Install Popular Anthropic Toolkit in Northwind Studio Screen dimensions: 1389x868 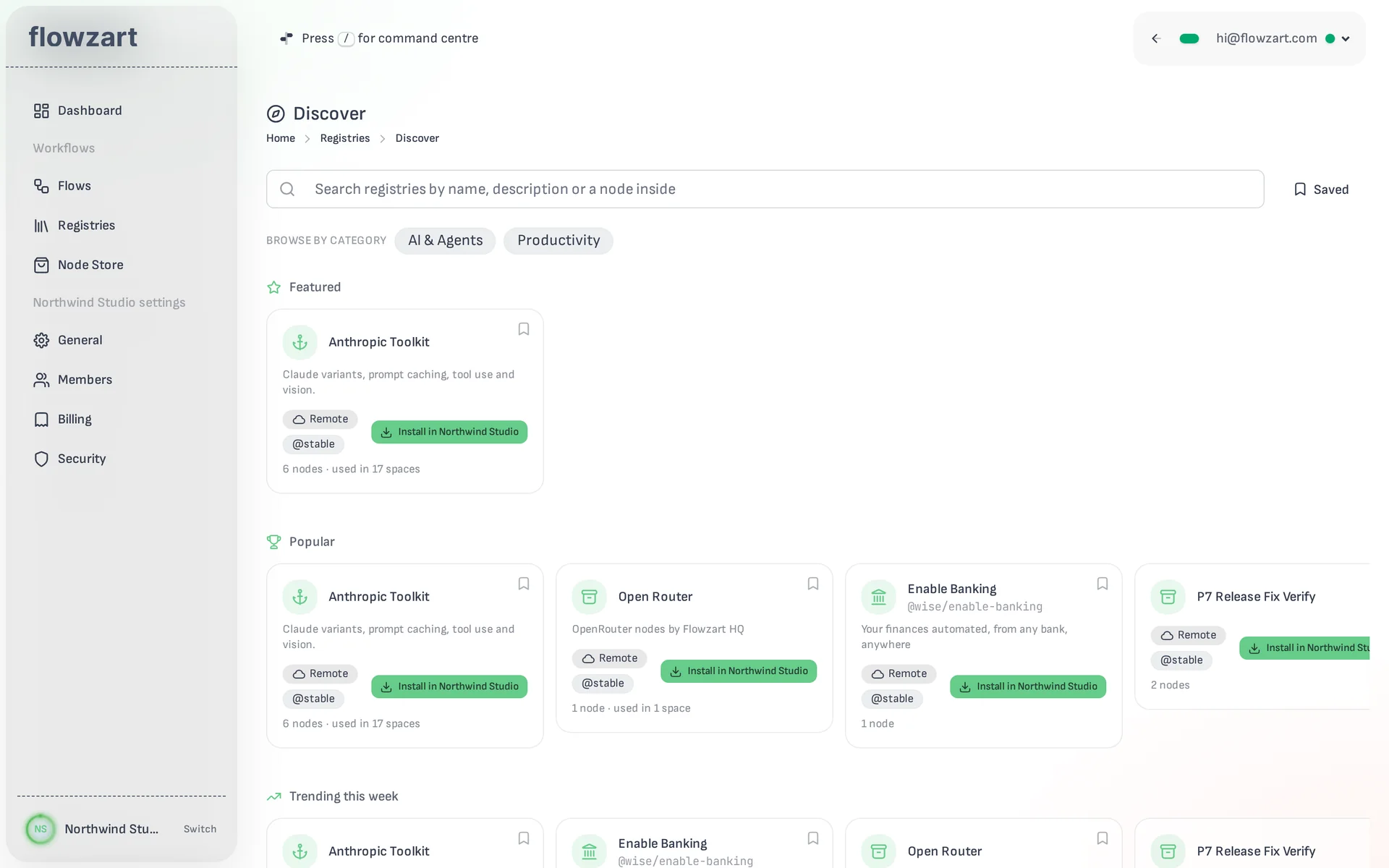pos(449,686)
